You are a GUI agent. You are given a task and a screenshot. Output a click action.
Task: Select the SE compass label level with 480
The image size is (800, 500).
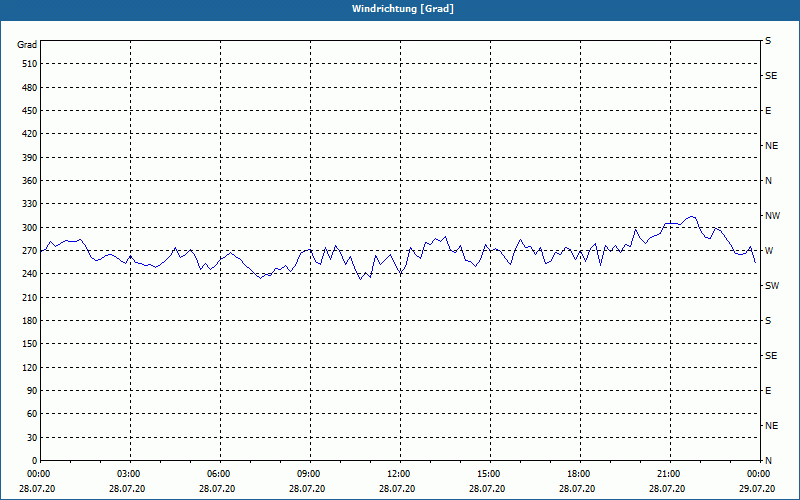(771, 76)
